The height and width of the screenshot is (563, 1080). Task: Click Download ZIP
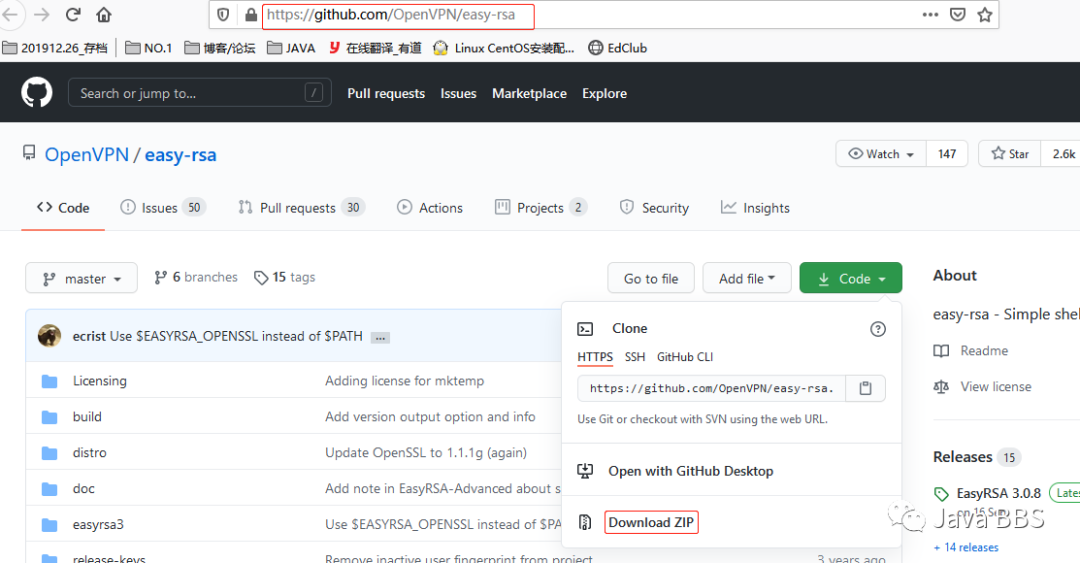pyautogui.click(x=651, y=522)
